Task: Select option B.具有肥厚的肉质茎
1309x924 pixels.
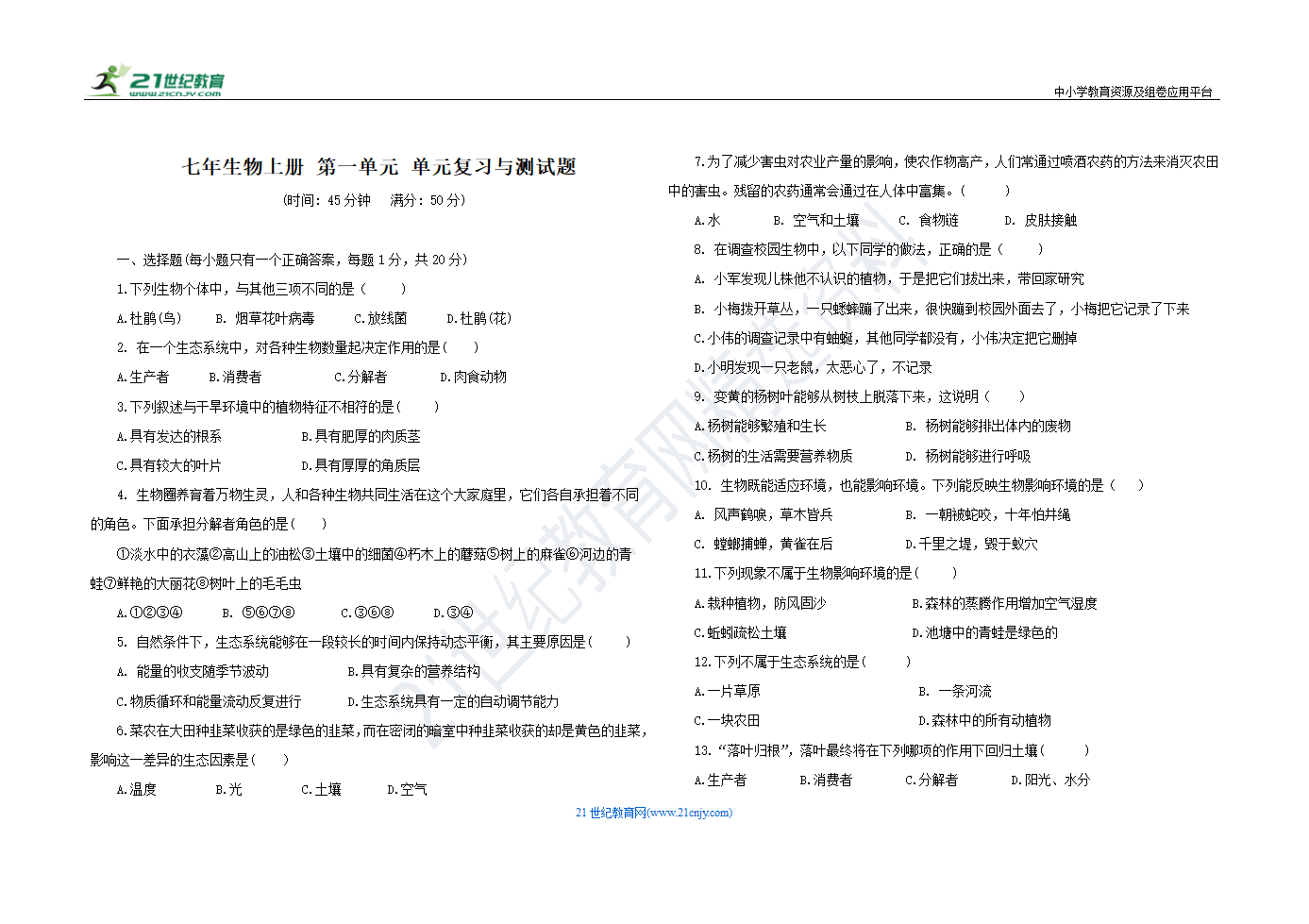Action: pos(361,436)
